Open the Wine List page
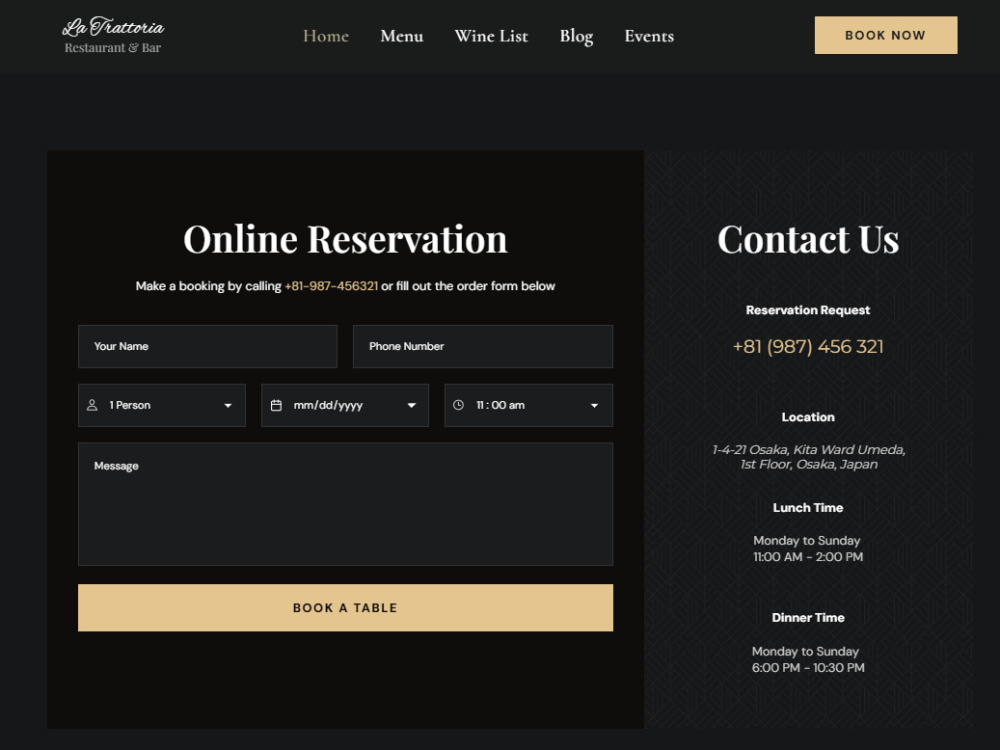The image size is (1000, 750). coord(491,36)
